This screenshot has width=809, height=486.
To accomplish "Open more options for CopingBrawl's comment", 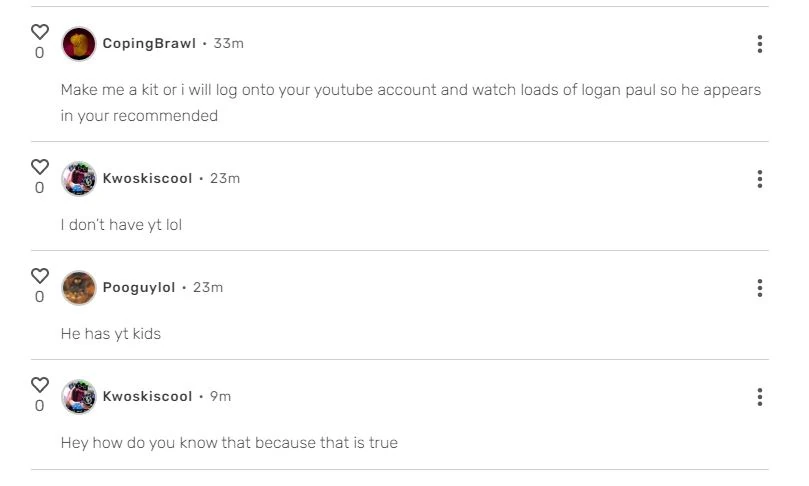I will 760,44.
